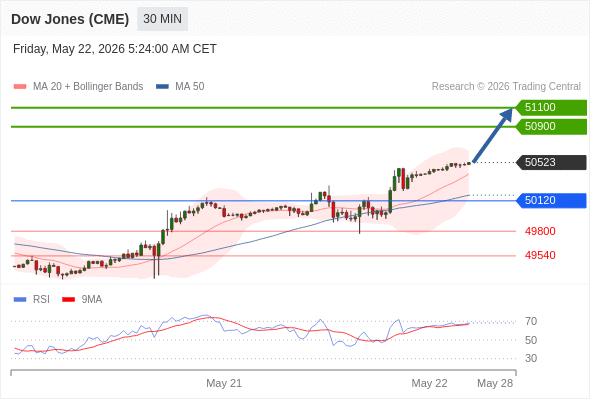This screenshot has height=400, width=590.
Task: Toggle the RSI legend entry
Action: (x=32, y=300)
